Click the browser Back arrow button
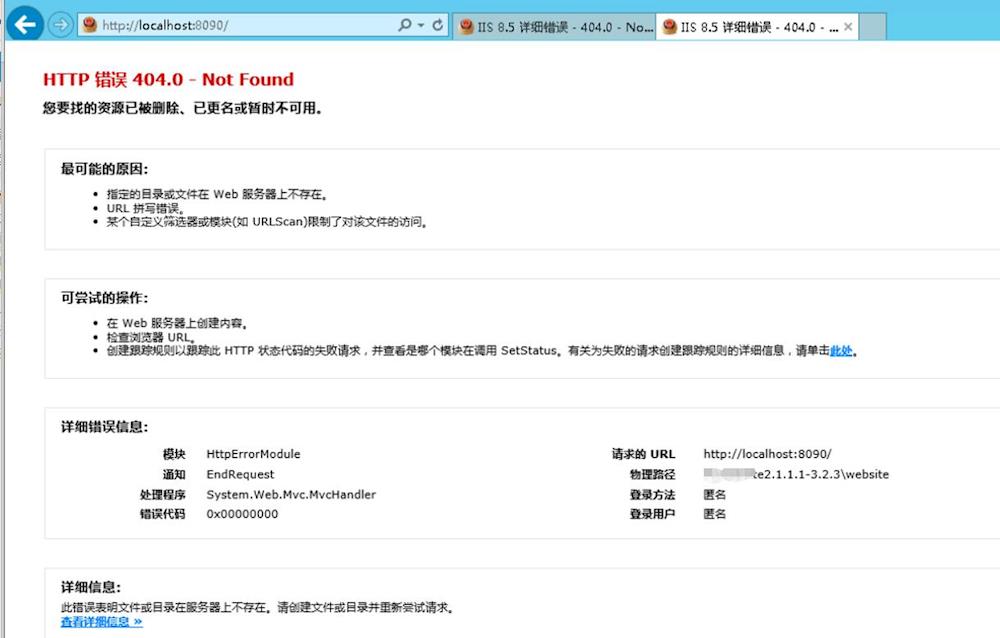The height and width of the screenshot is (638, 1000). coord(24,23)
